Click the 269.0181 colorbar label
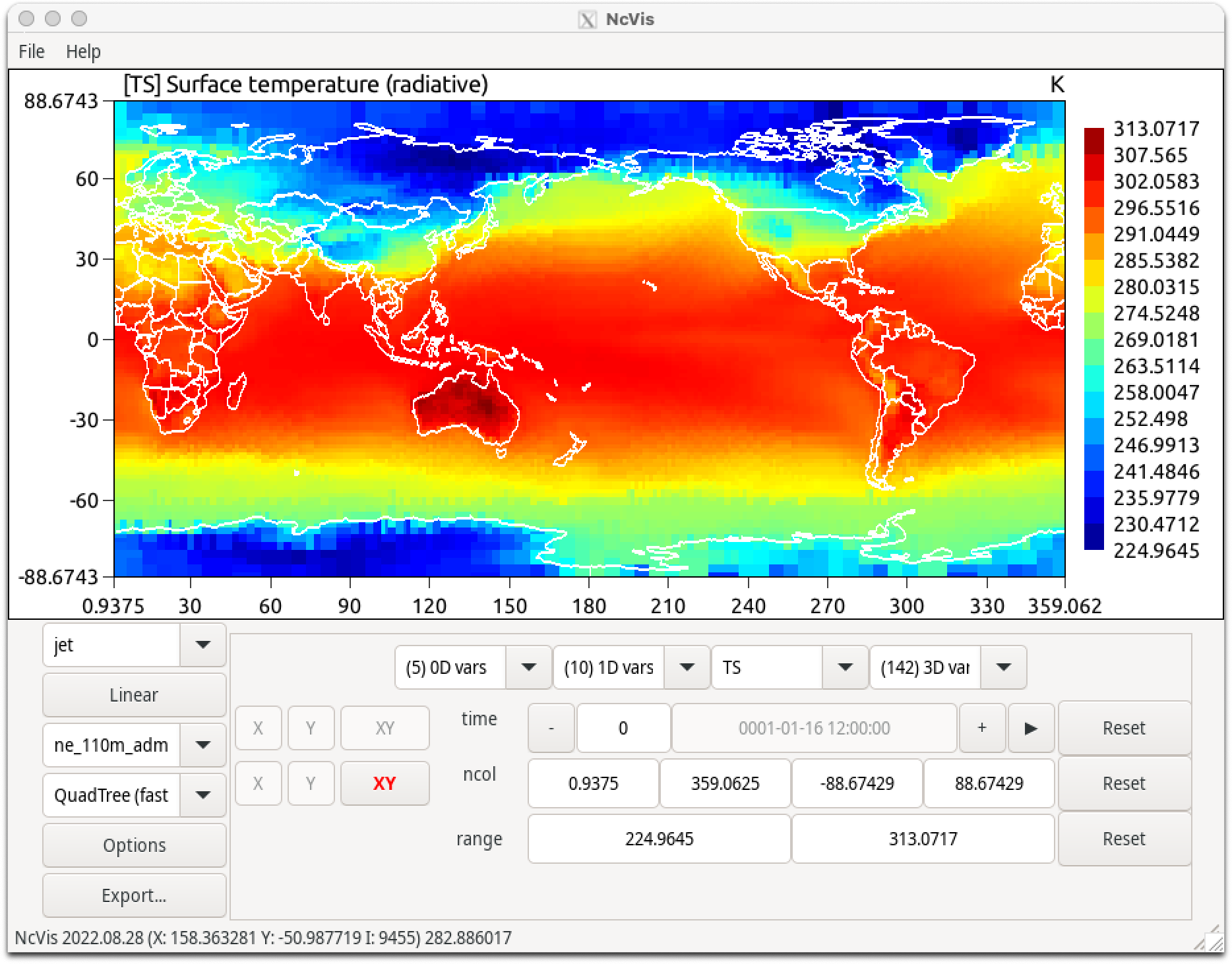This screenshot has width=1232, height=964. 1156,340
